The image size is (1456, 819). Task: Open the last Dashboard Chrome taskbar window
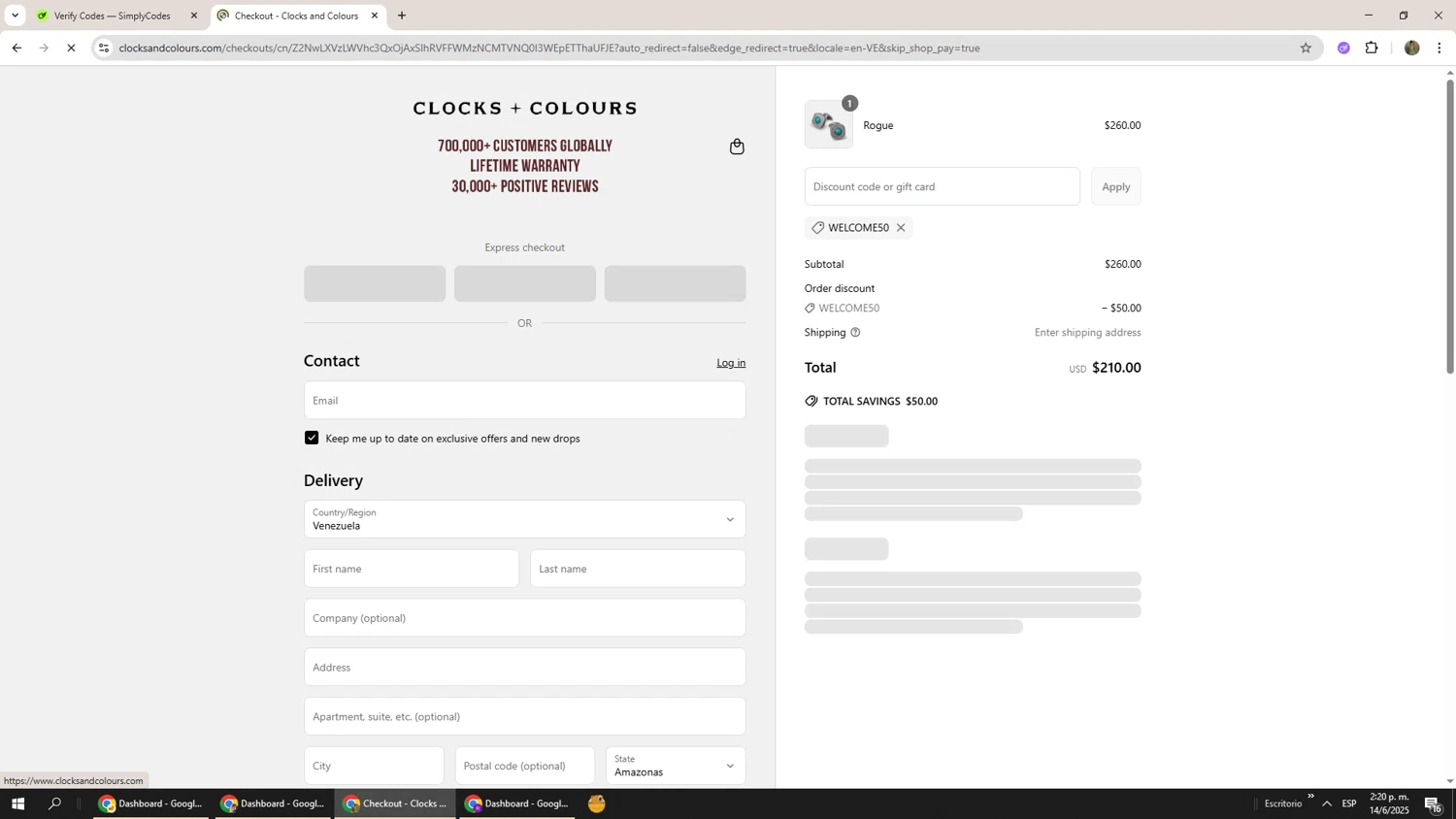click(517, 803)
